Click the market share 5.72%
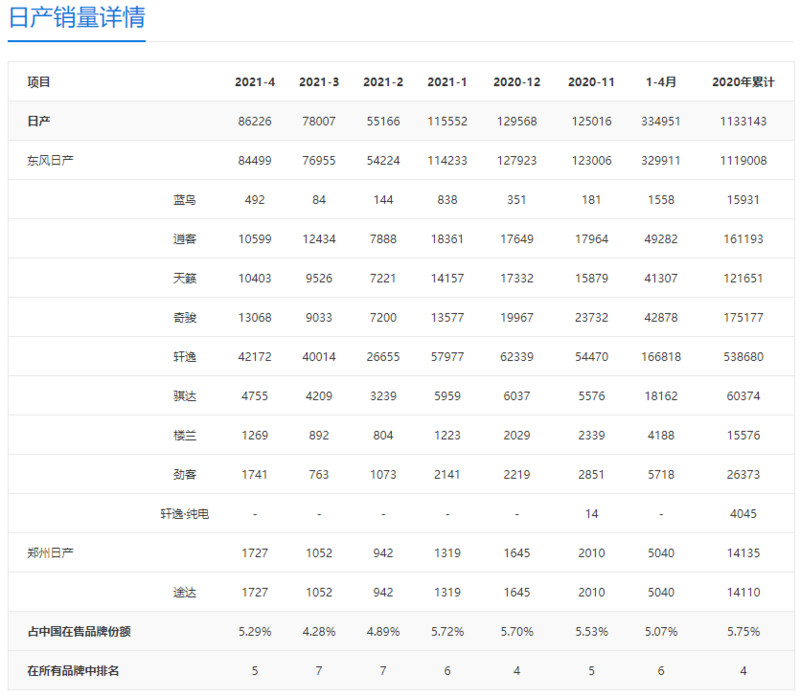Image resolution: width=800 pixels, height=697 pixels. coord(447,632)
